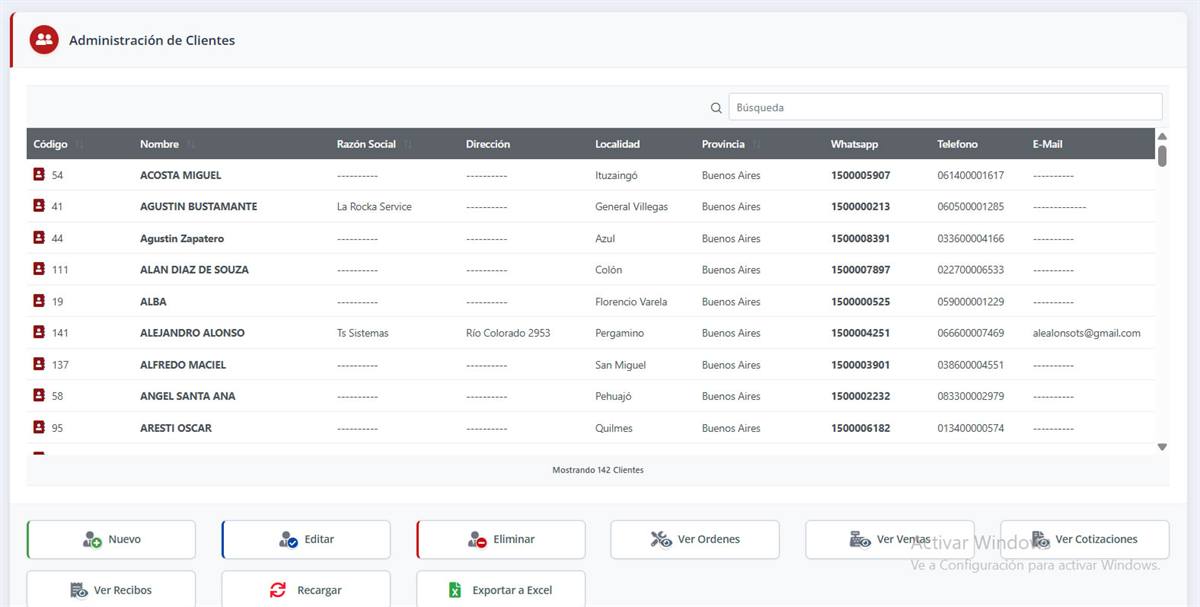
Task: Click the Whatsapp column header
Action: pos(854,144)
